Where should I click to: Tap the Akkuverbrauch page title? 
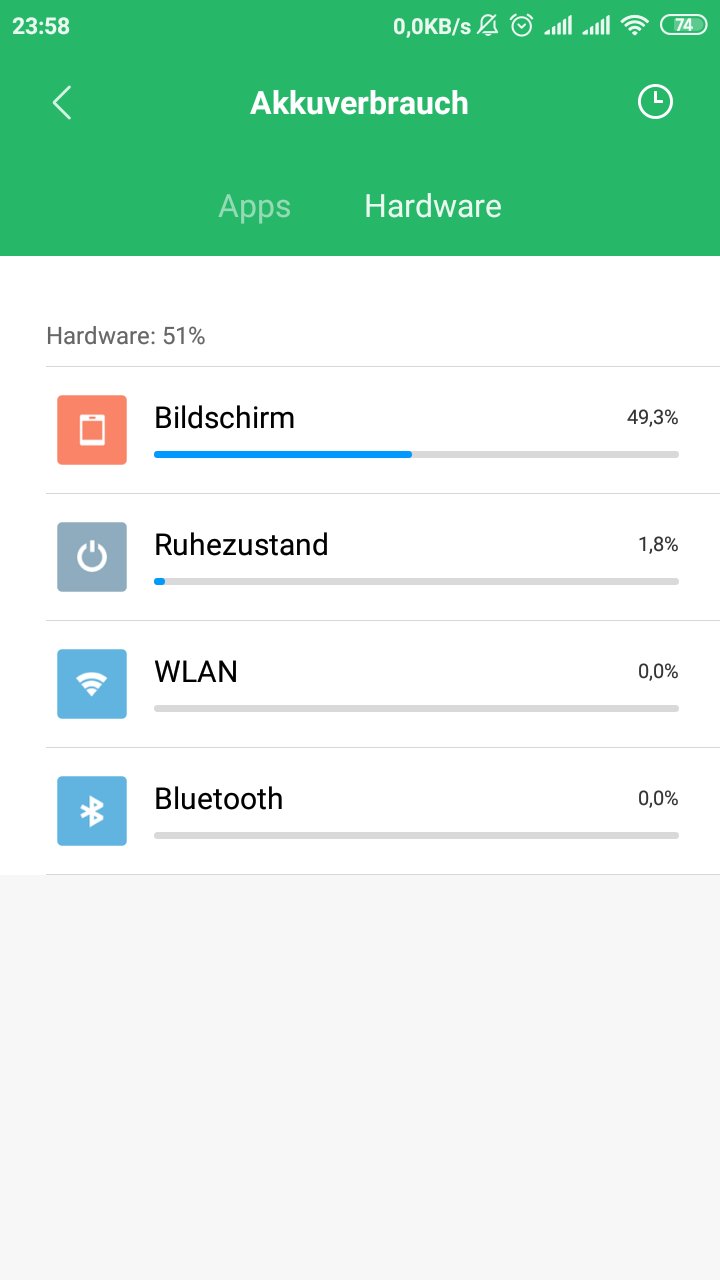pos(359,103)
